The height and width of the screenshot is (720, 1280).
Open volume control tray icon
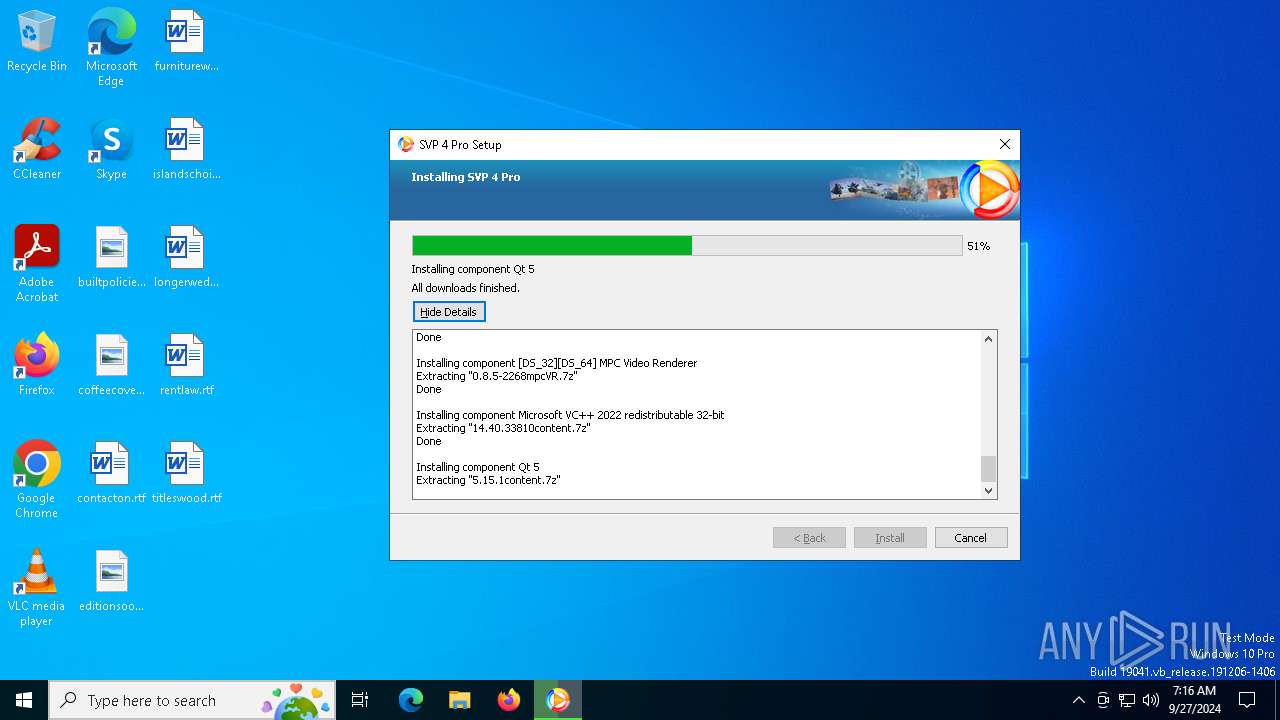(x=1151, y=700)
